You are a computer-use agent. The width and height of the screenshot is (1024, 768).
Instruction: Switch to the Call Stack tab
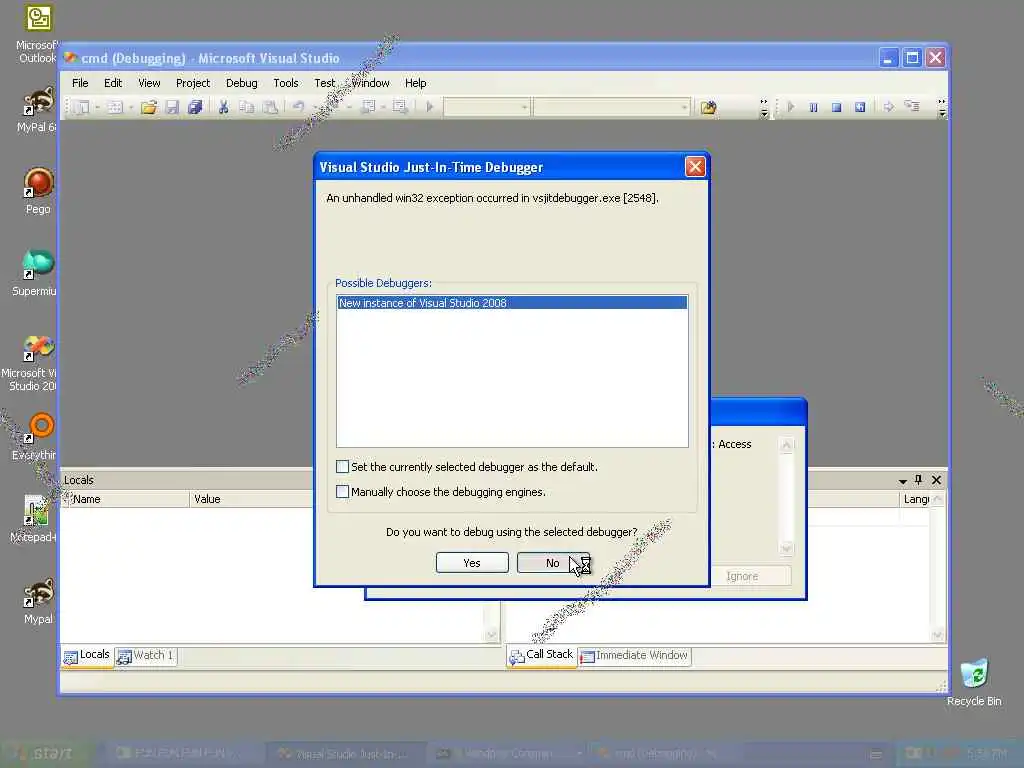click(541, 656)
